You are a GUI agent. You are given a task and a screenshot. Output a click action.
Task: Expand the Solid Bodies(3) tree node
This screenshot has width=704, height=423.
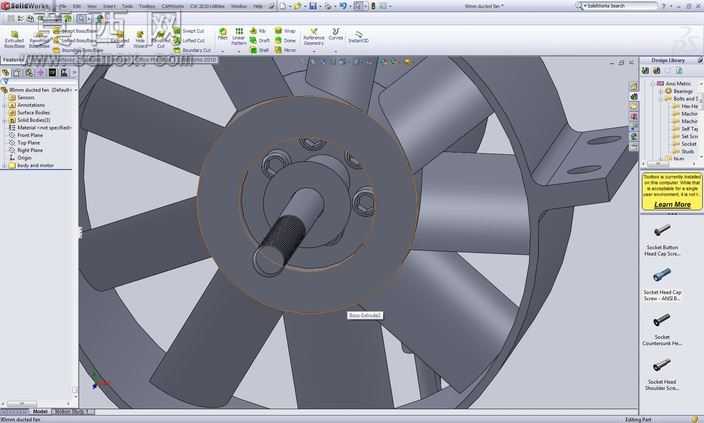4,120
